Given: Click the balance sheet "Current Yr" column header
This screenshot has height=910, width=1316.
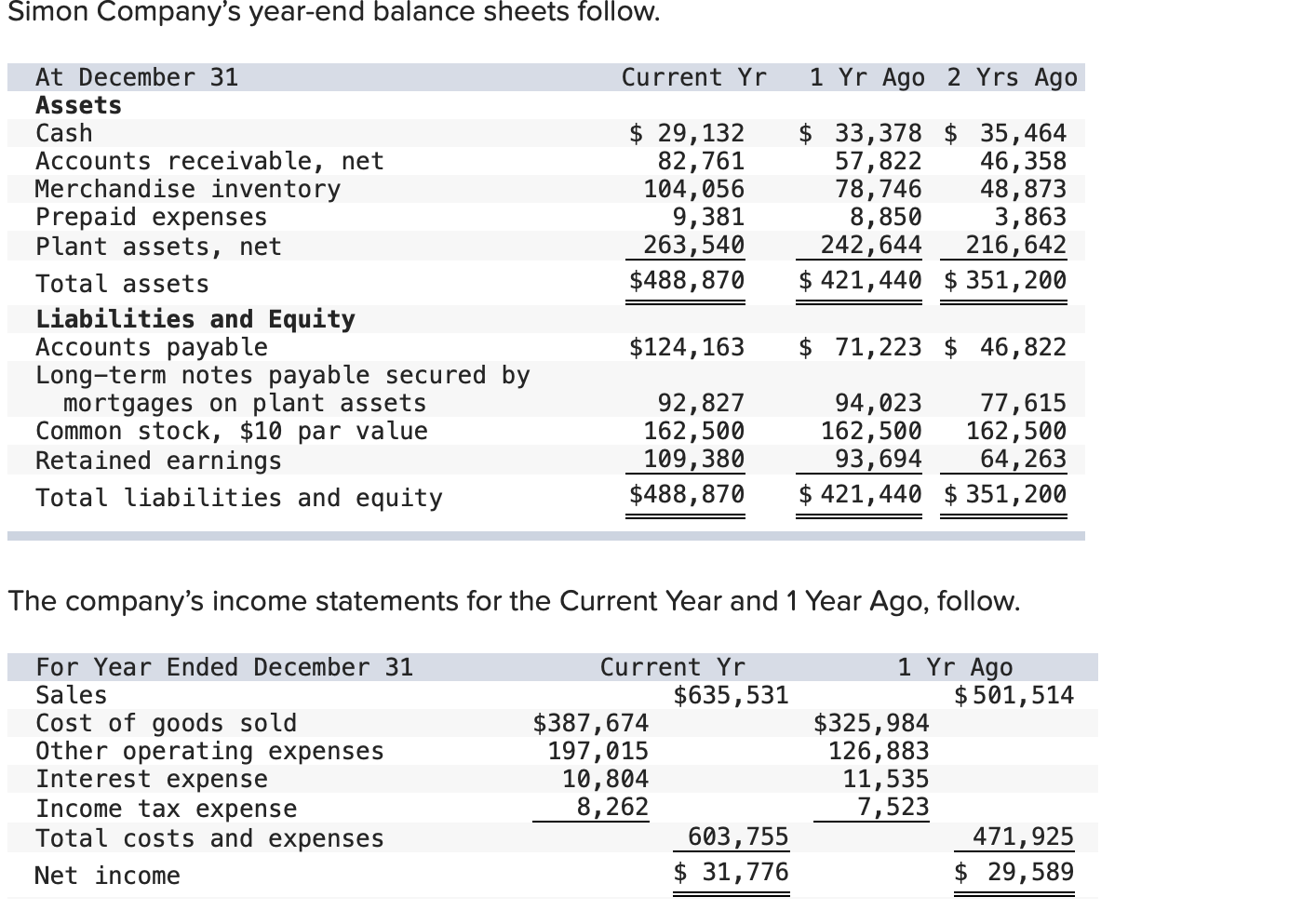Looking at the screenshot, I should [x=694, y=77].
